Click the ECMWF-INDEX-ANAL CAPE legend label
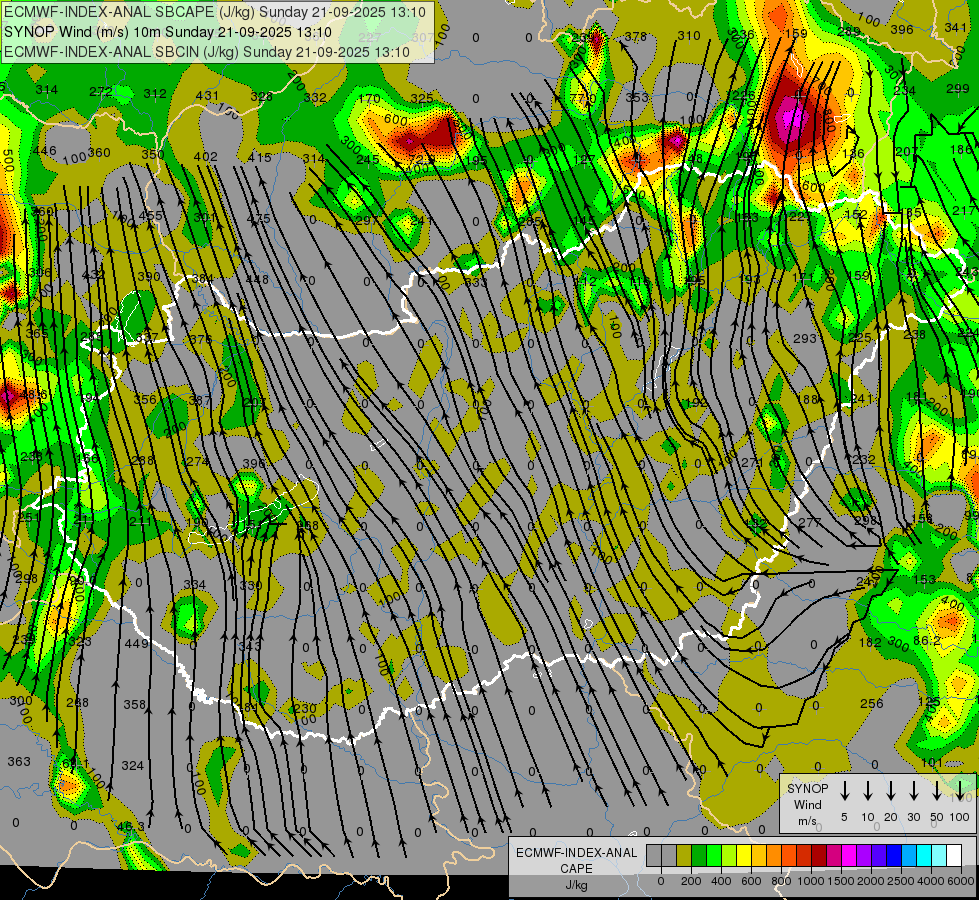The height and width of the screenshot is (900, 979). (576, 868)
